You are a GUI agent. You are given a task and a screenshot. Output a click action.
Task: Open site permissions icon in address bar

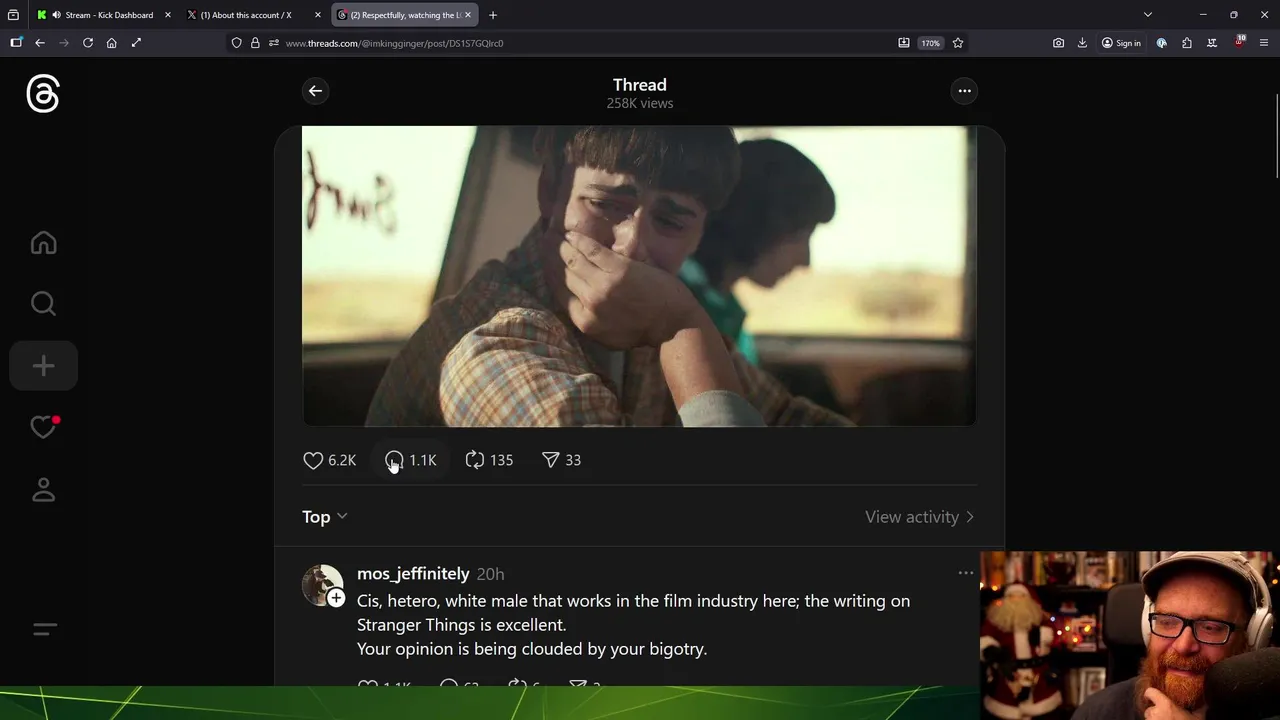coord(273,43)
